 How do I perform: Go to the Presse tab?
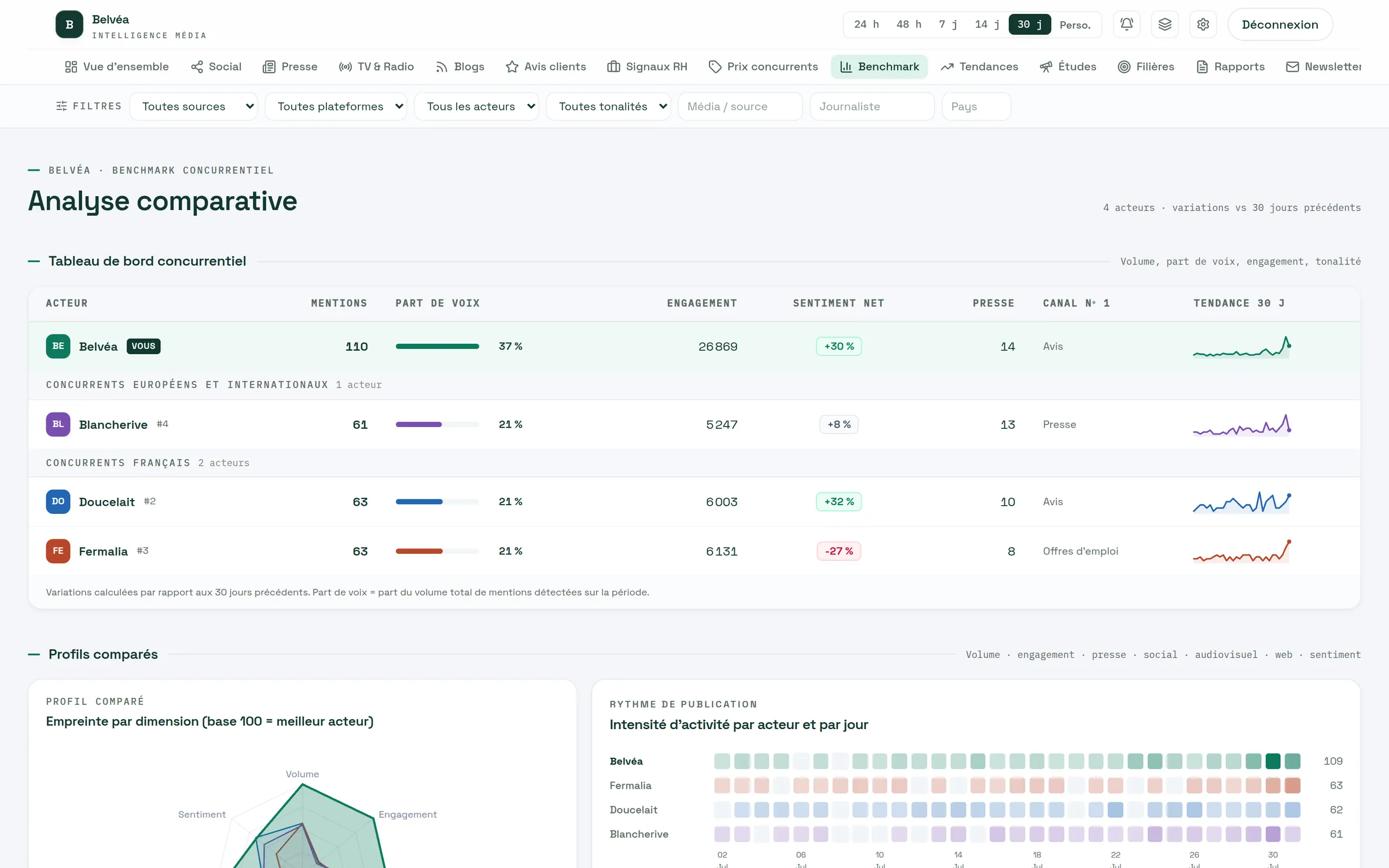(290, 67)
